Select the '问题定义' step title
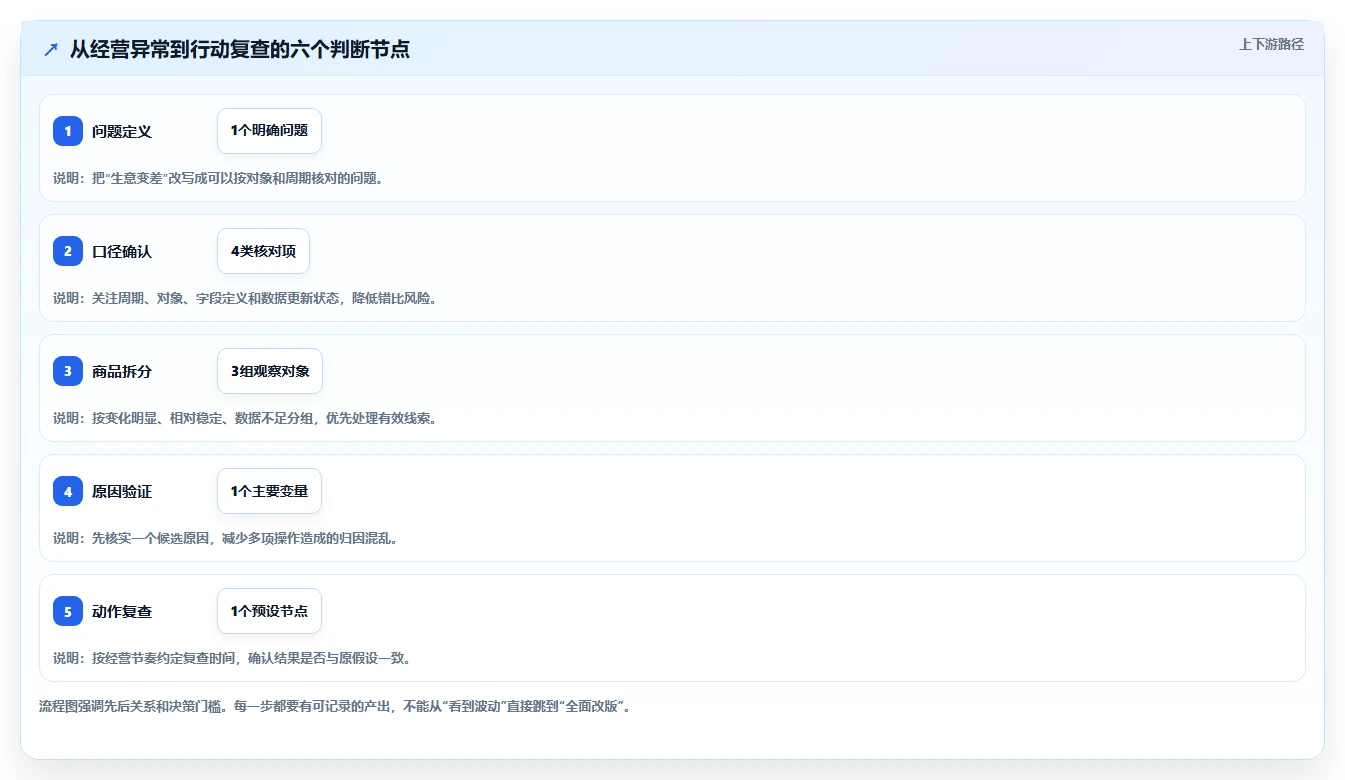Screen dimensions: 1345x780 (x=122, y=131)
